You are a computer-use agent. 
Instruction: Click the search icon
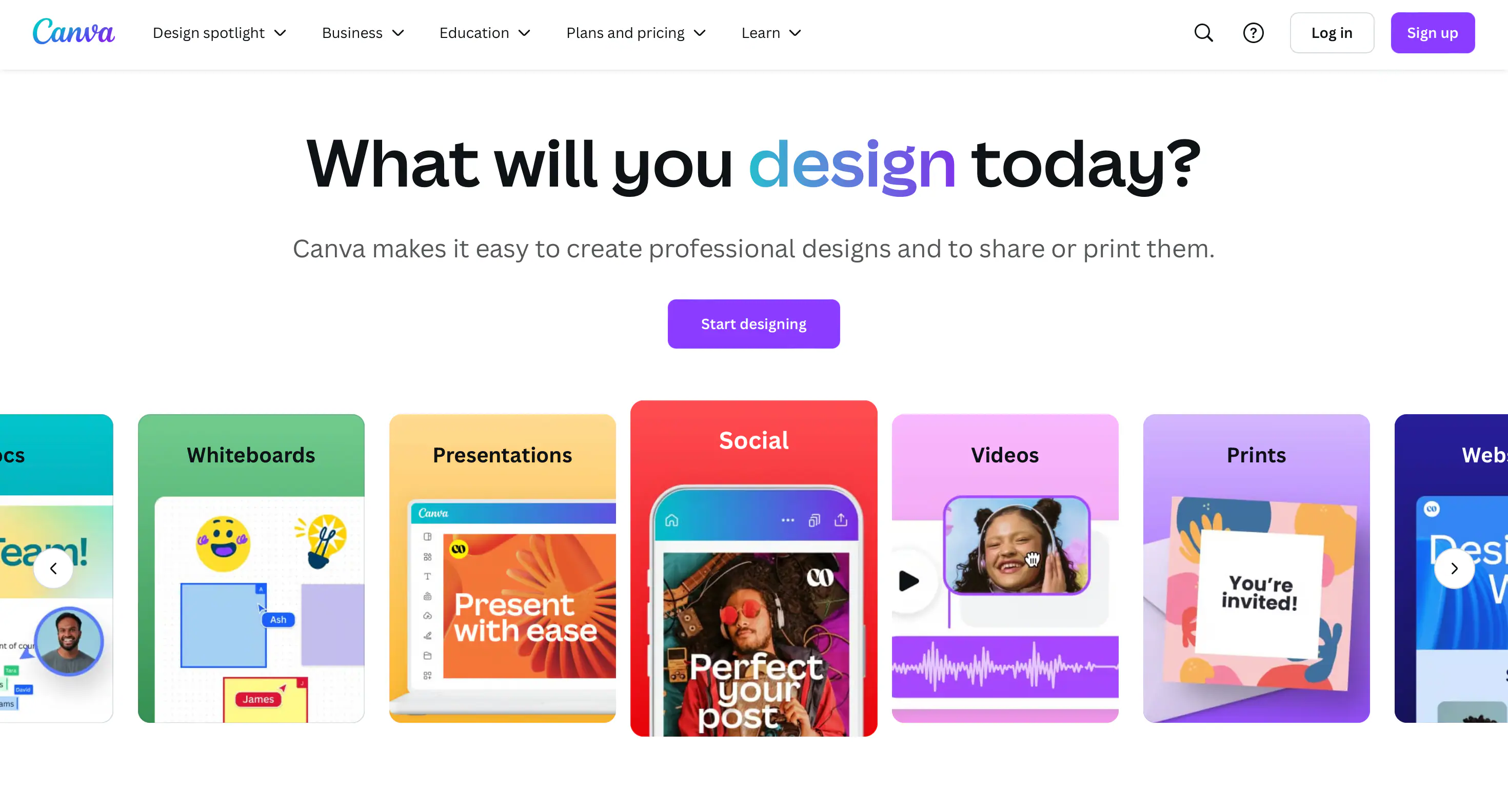tap(1204, 33)
